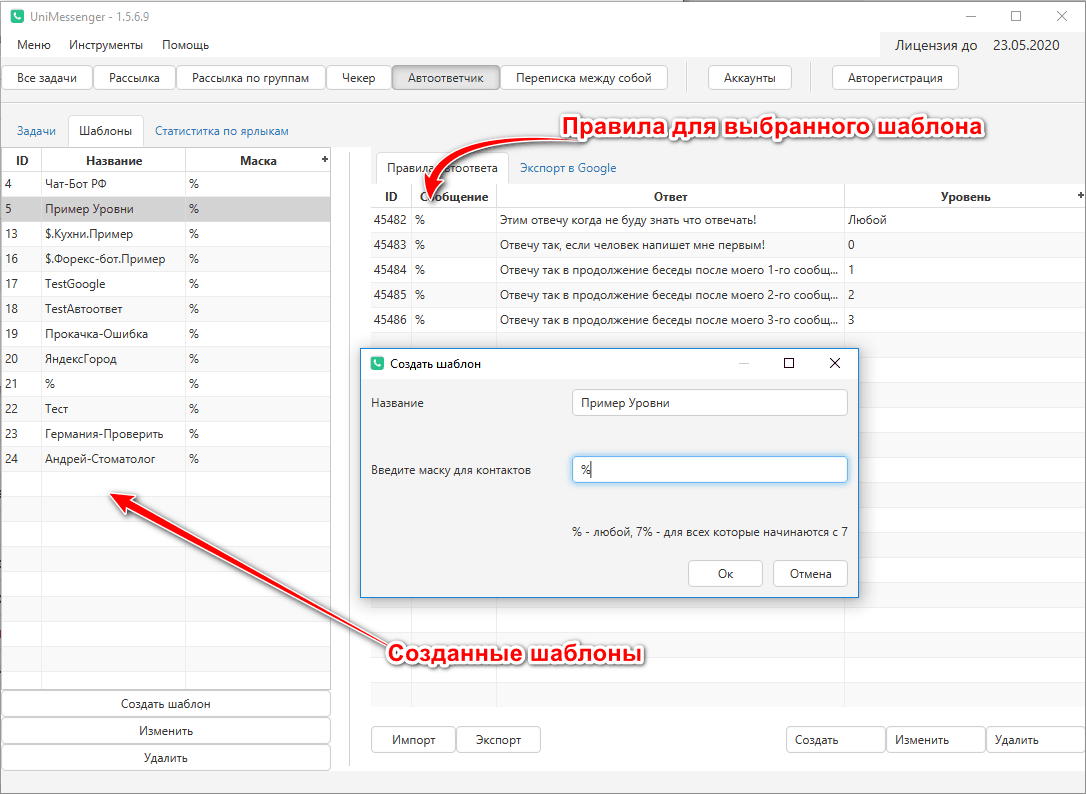Switch to the Задачи tab

point(36,131)
